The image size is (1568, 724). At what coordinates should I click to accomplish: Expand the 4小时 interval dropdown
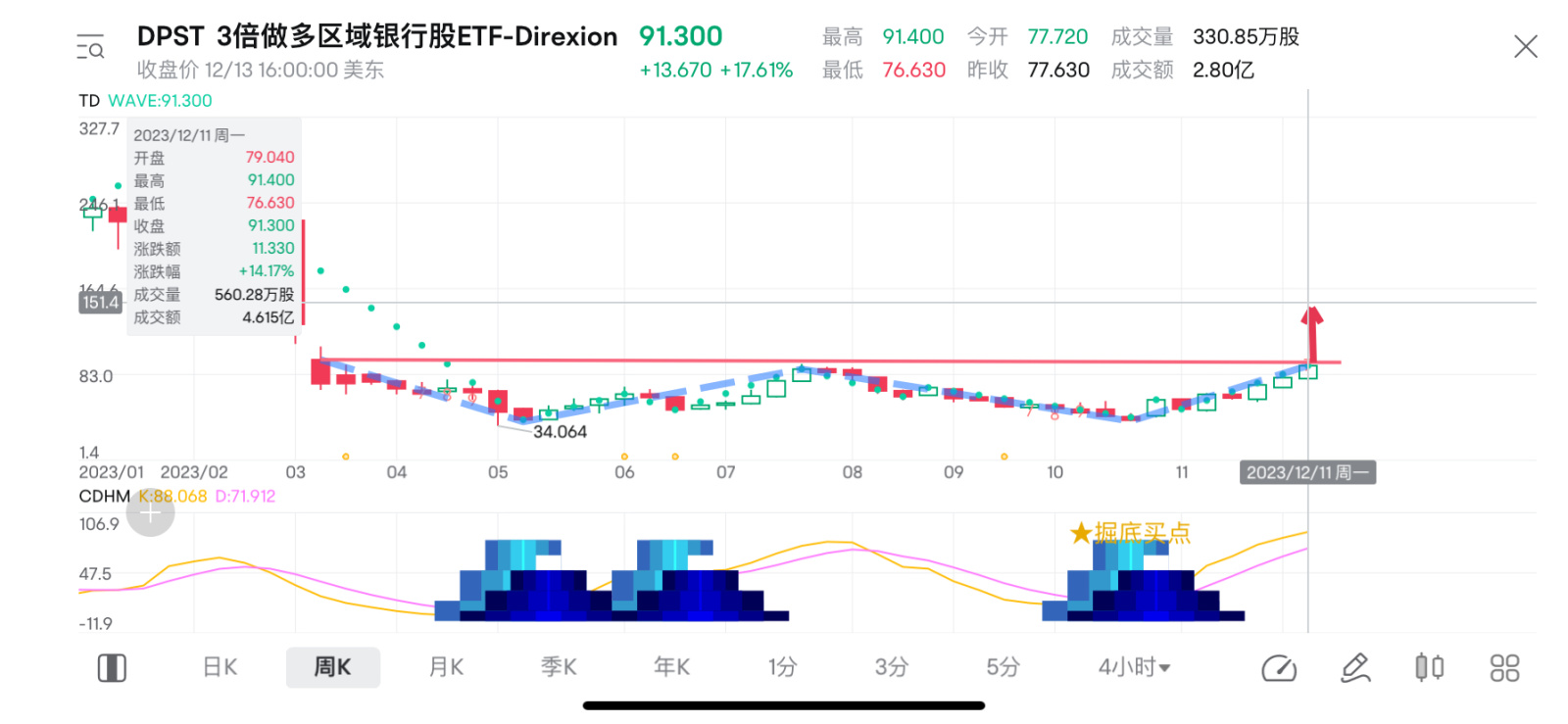point(1134,667)
